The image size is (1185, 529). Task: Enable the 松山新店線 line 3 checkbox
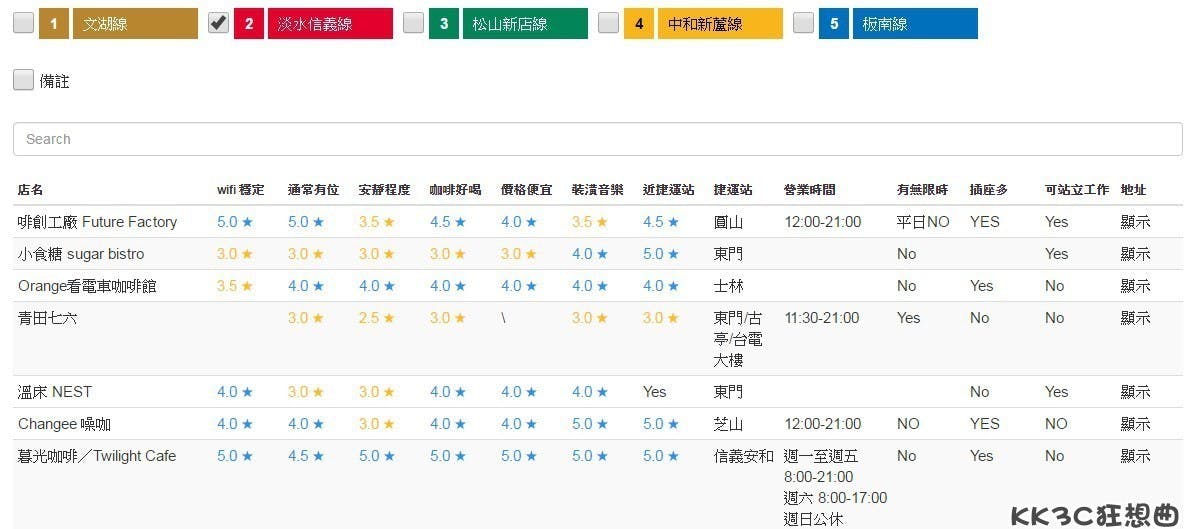413,23
